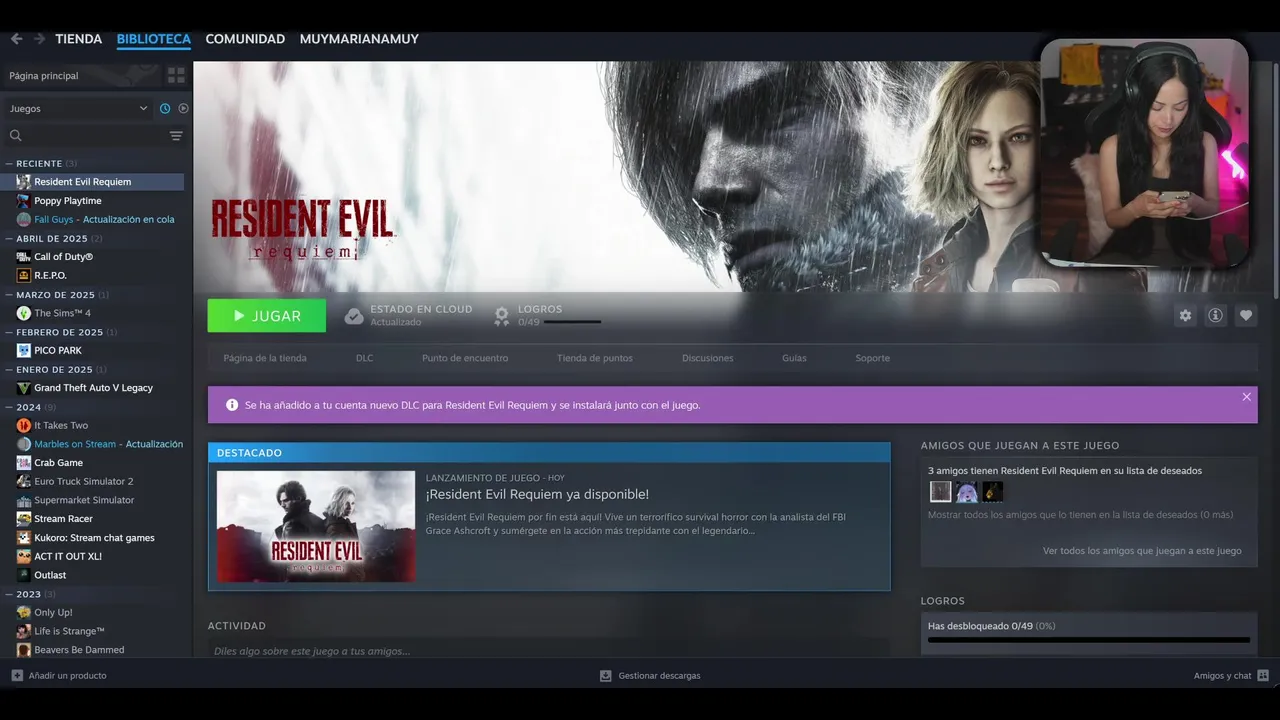Click Mostrar todos los amigos wishlist link

pos(1080,515)
